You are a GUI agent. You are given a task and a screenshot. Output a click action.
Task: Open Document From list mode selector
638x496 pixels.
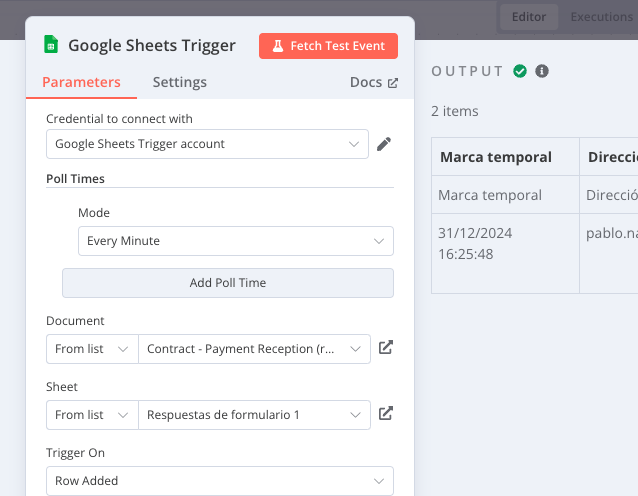tap(92, 349)
